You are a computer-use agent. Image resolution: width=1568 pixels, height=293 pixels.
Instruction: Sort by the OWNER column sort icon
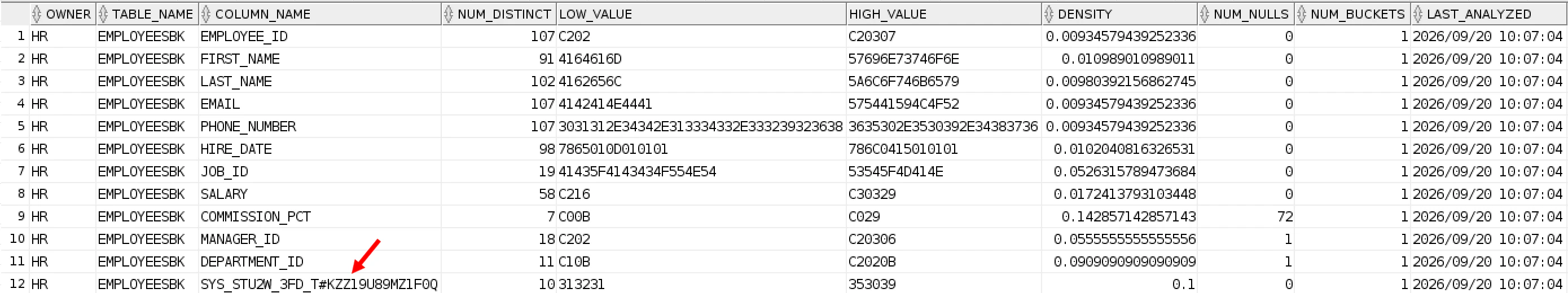pyautogui.click(x=37, y=14)
